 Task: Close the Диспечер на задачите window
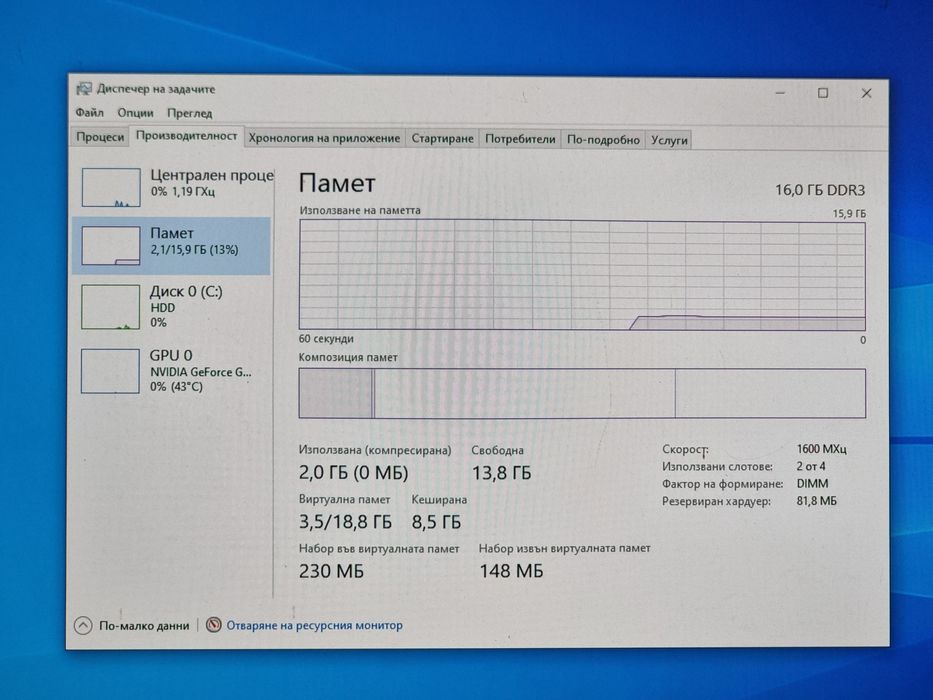point(866,93)
